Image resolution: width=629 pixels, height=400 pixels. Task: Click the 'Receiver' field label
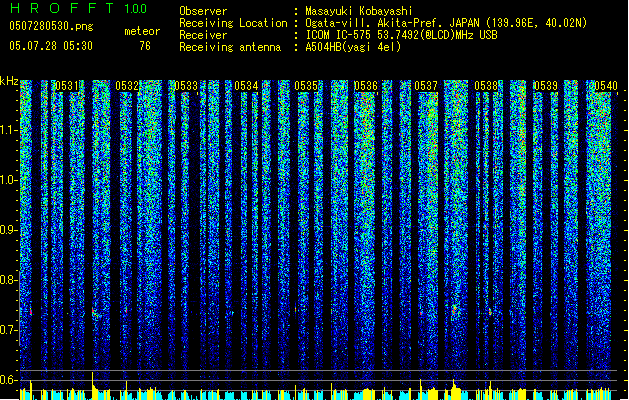203,35
